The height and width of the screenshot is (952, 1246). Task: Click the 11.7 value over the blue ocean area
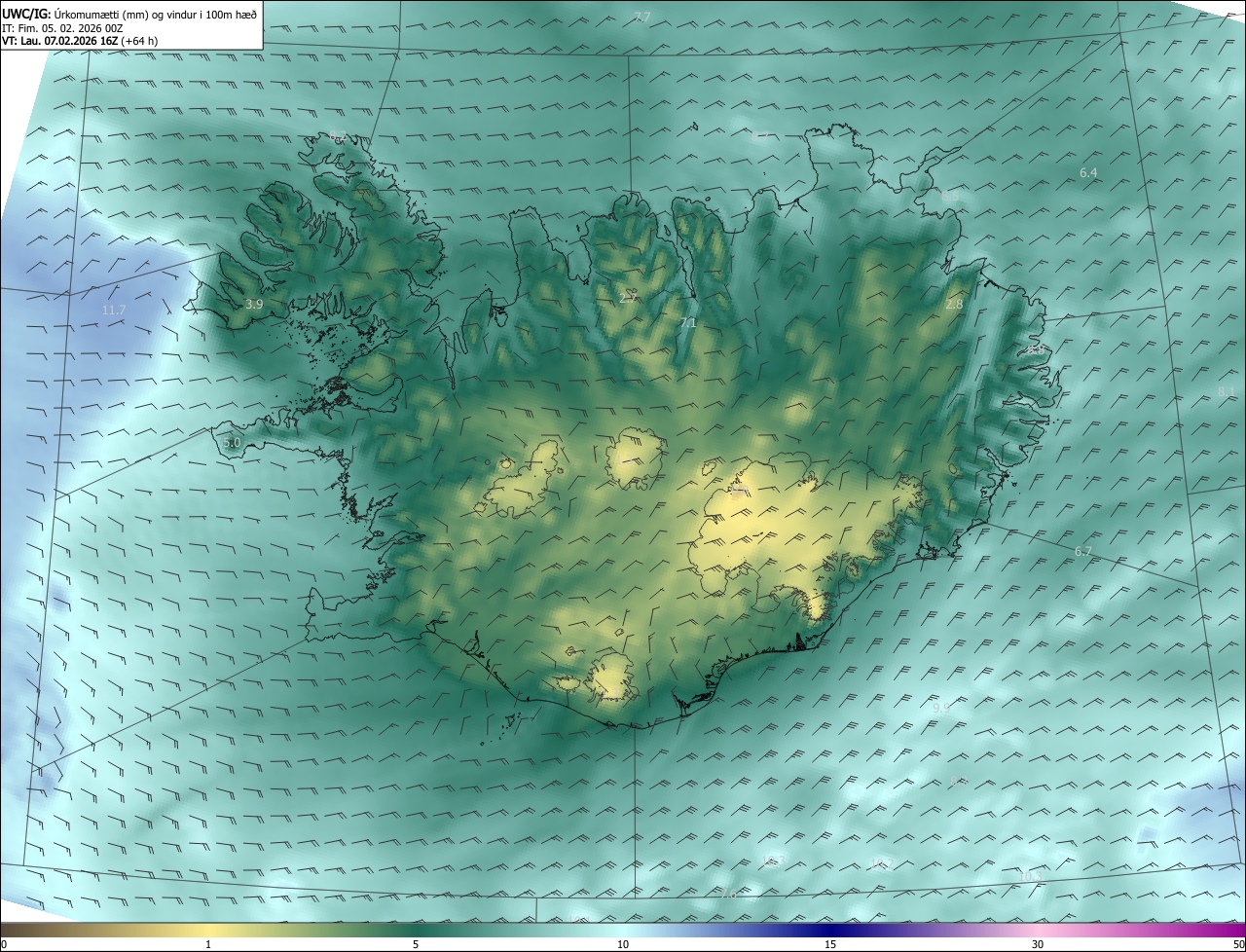(x=114, y=310)
